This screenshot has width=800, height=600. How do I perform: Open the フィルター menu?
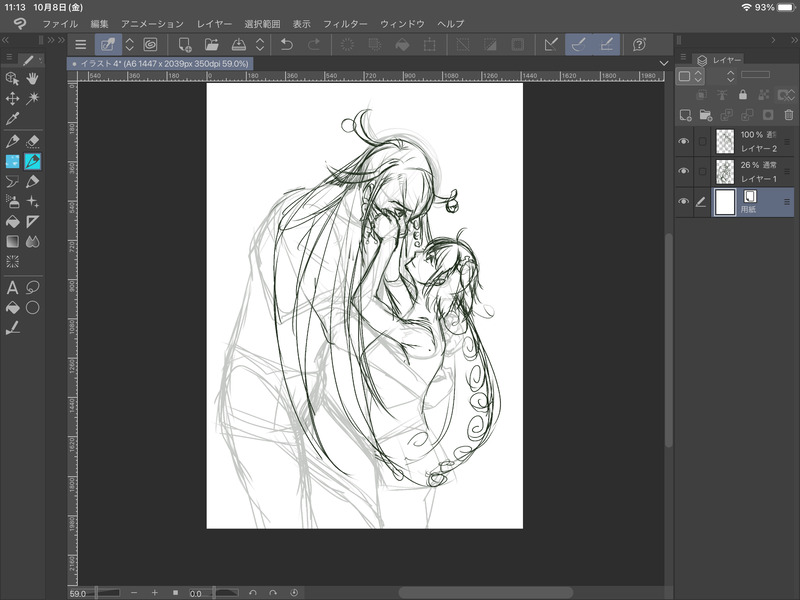pyautogui.click(x=345, y=23)
